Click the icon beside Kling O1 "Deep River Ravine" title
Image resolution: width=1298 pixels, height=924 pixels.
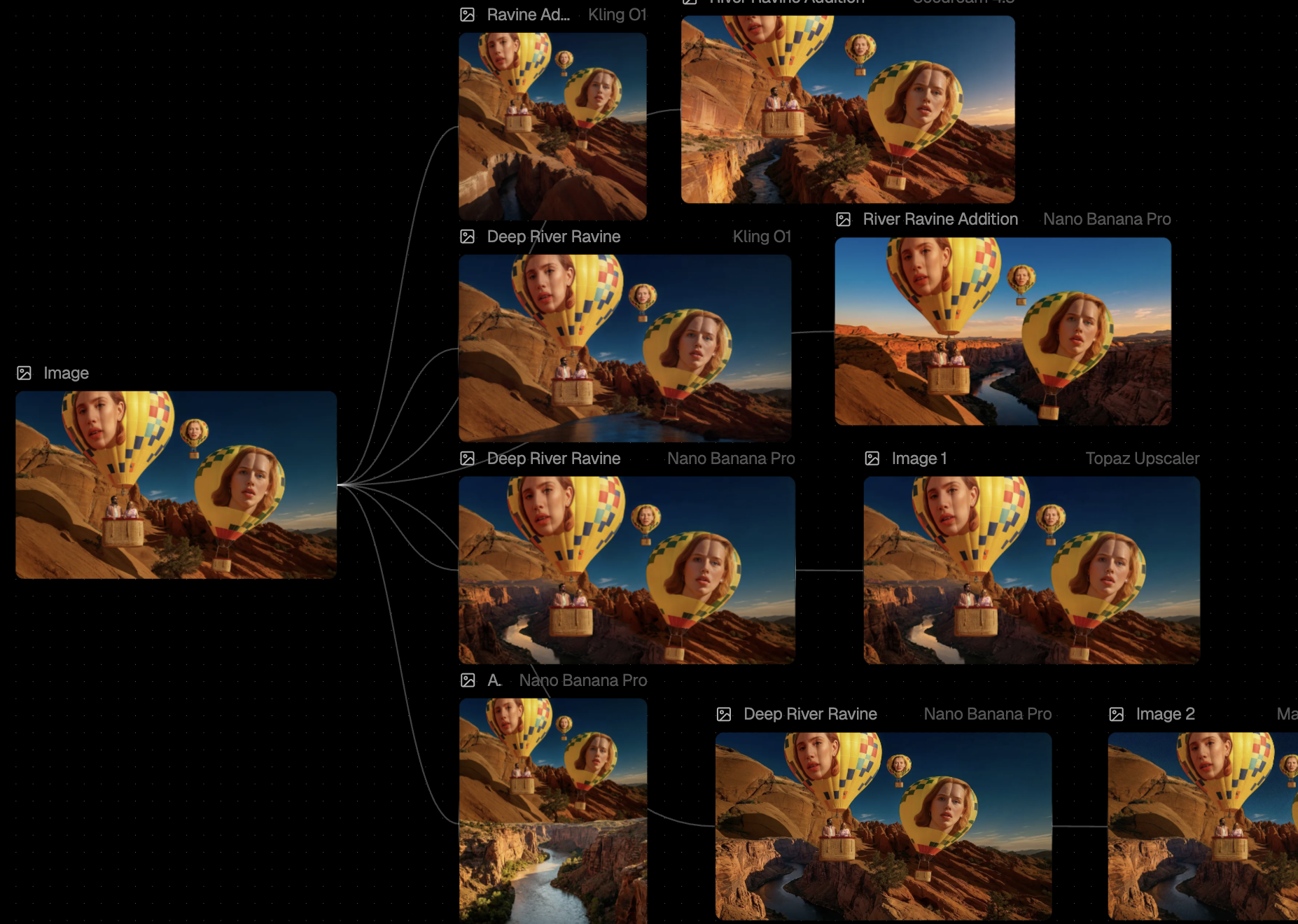[468, 237]
